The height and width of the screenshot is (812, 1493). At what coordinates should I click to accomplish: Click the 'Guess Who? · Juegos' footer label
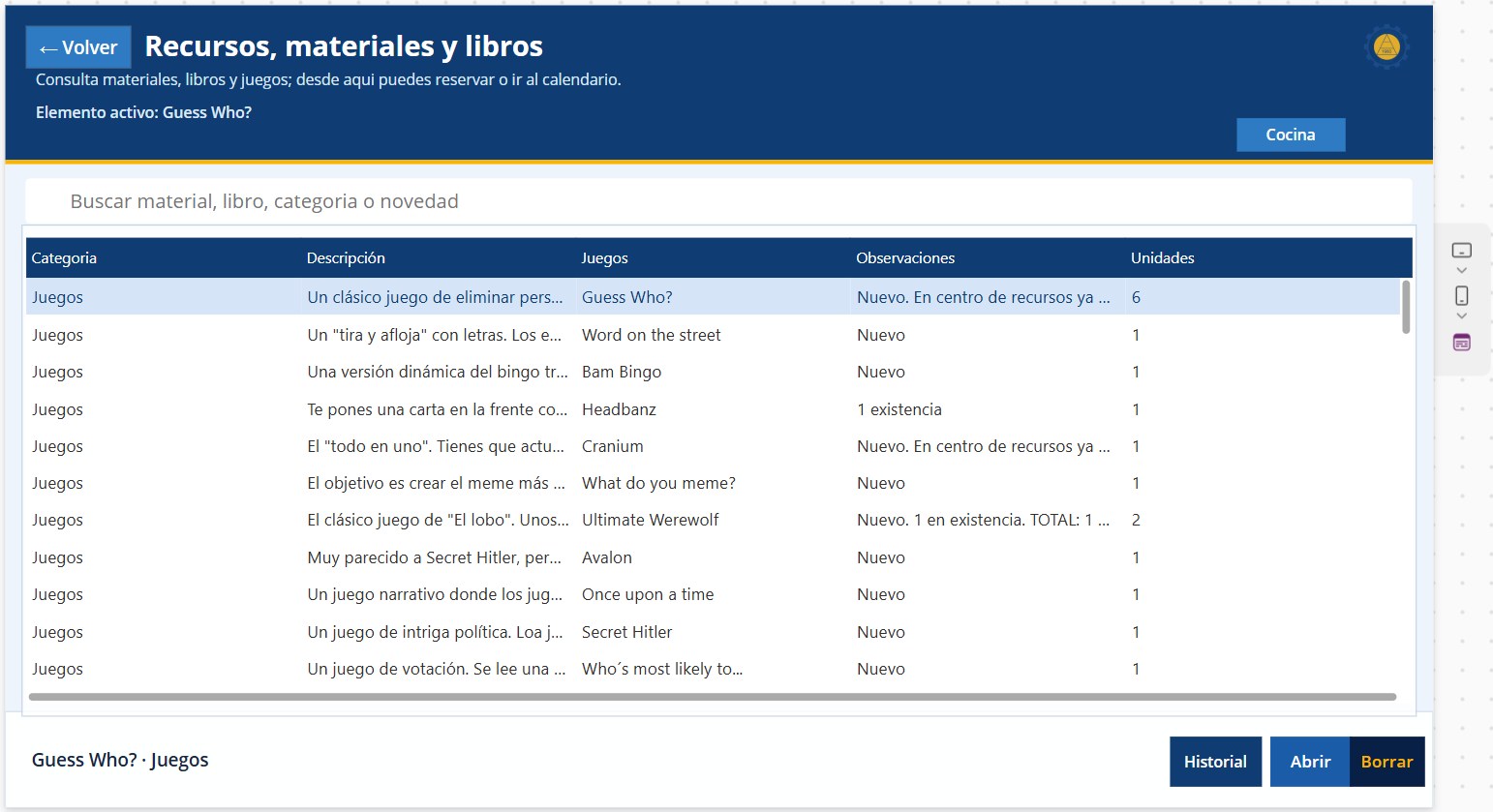tap(120, 760)
